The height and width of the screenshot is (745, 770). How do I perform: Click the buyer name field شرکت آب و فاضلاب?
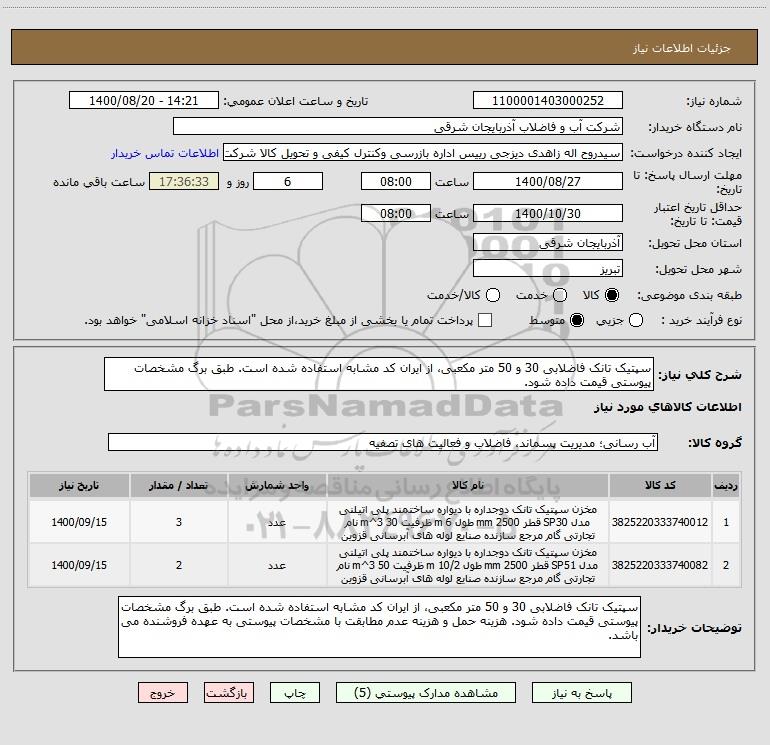click(x=398, y=127)
